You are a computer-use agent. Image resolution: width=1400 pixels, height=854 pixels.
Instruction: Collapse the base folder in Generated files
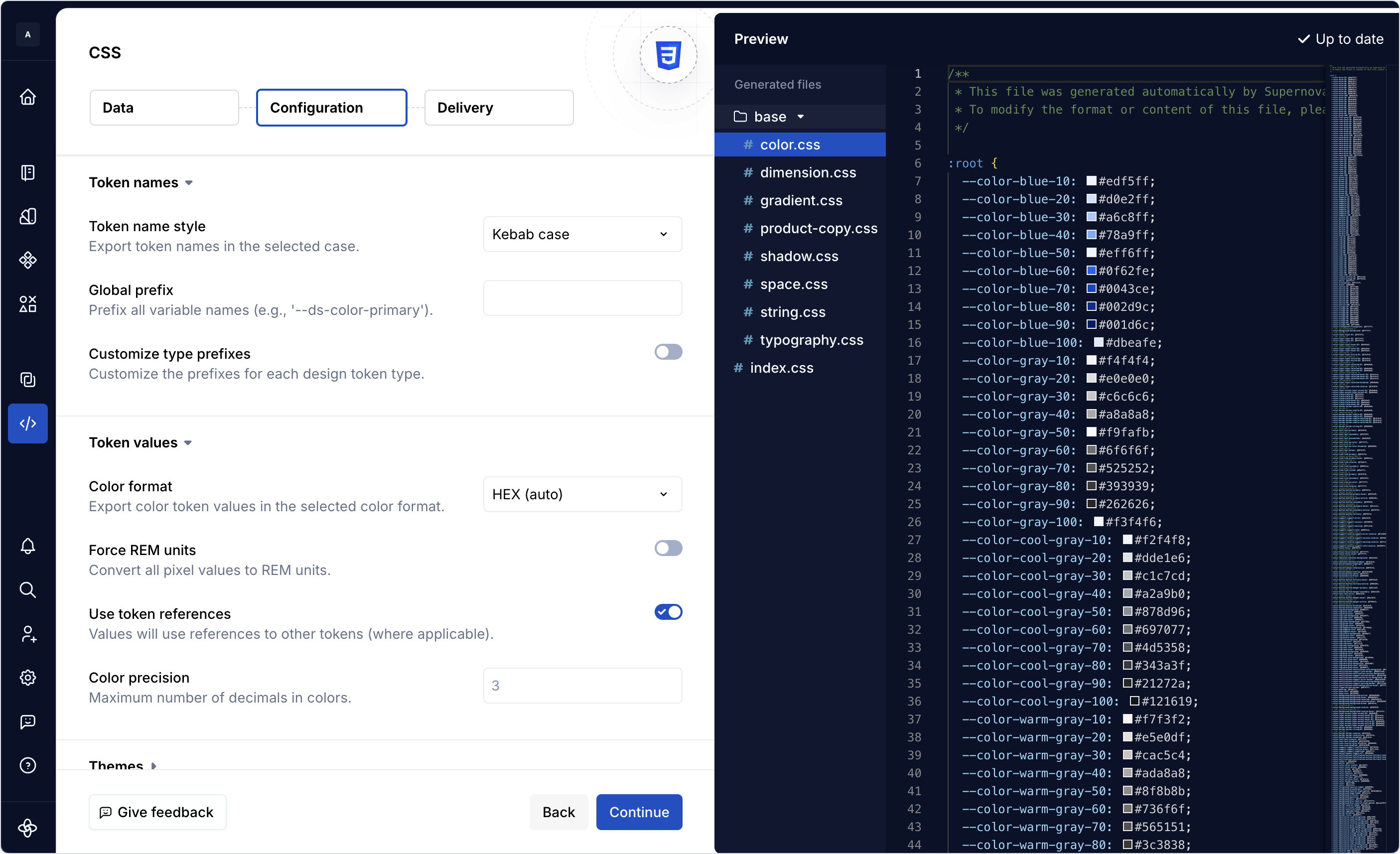(801, 117)
